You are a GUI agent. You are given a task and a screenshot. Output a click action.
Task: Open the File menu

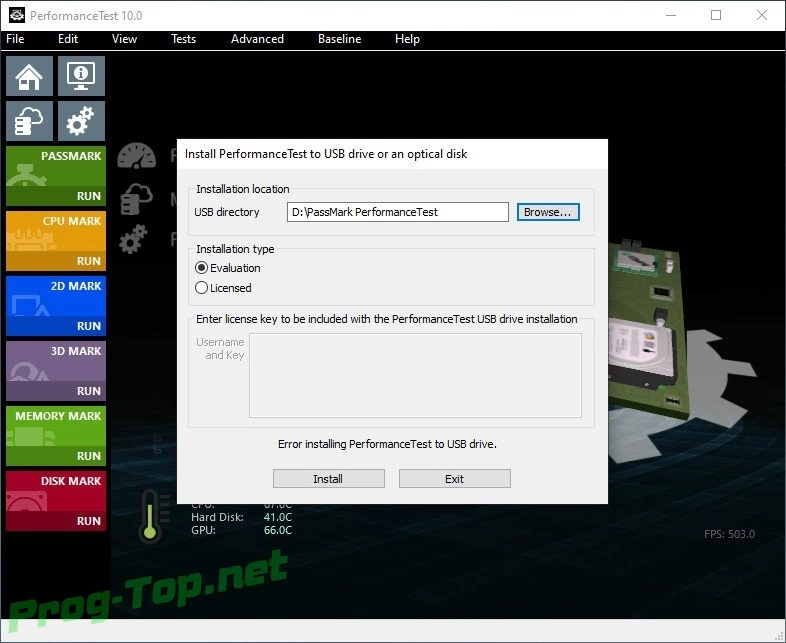click(x=15, y=39)
